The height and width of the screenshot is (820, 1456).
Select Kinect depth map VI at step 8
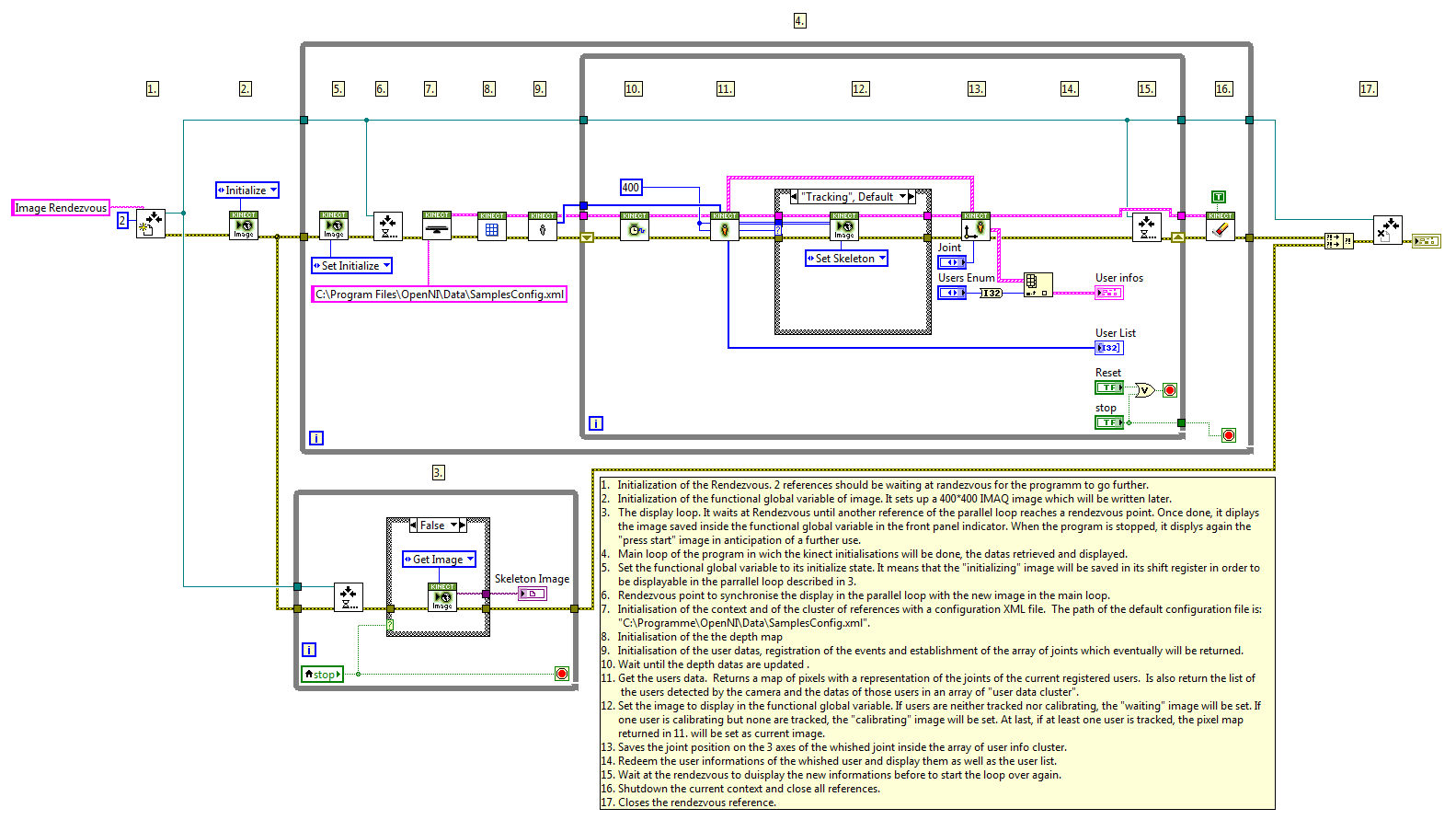coord(492,226)
